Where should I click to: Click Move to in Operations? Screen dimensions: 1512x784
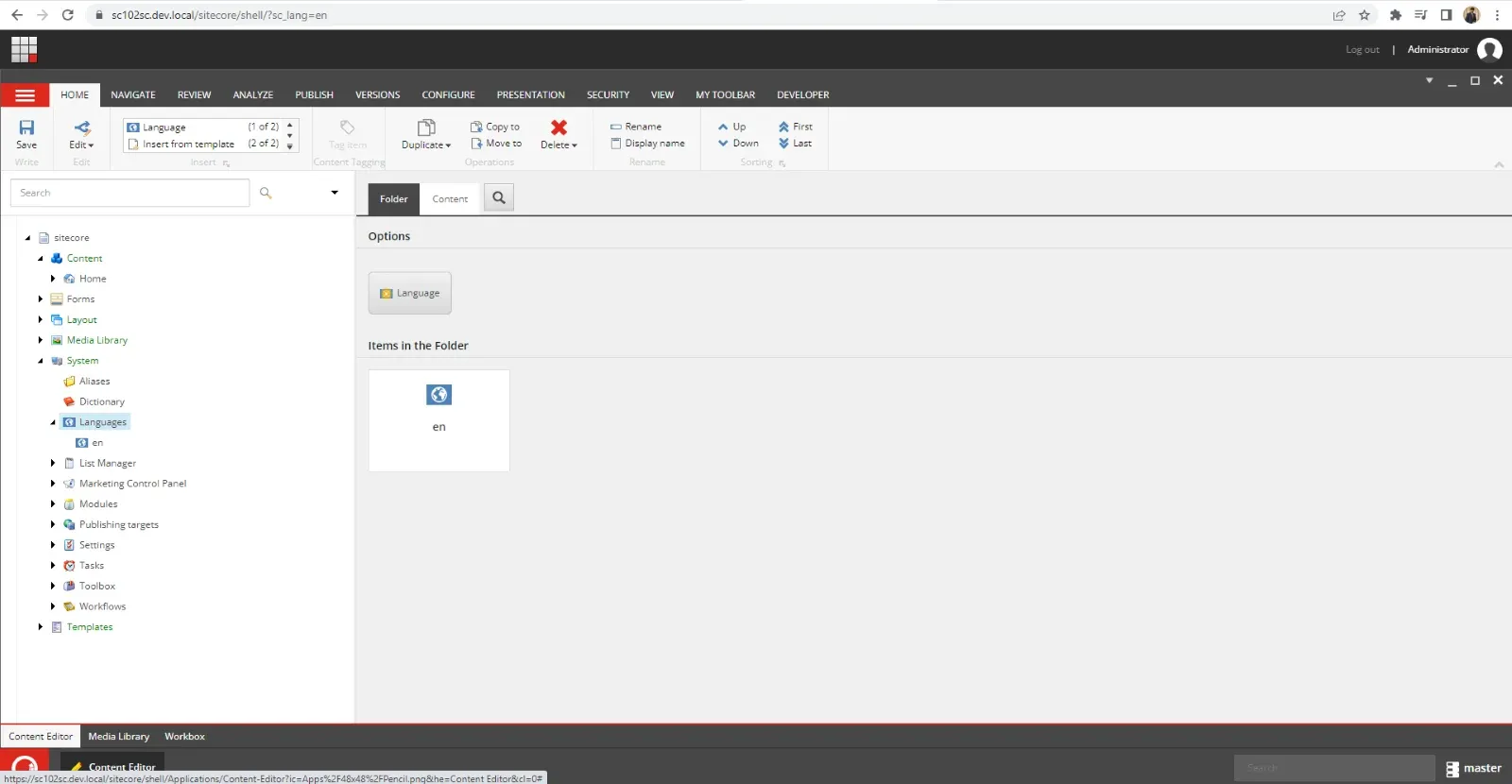pos(496,144)
